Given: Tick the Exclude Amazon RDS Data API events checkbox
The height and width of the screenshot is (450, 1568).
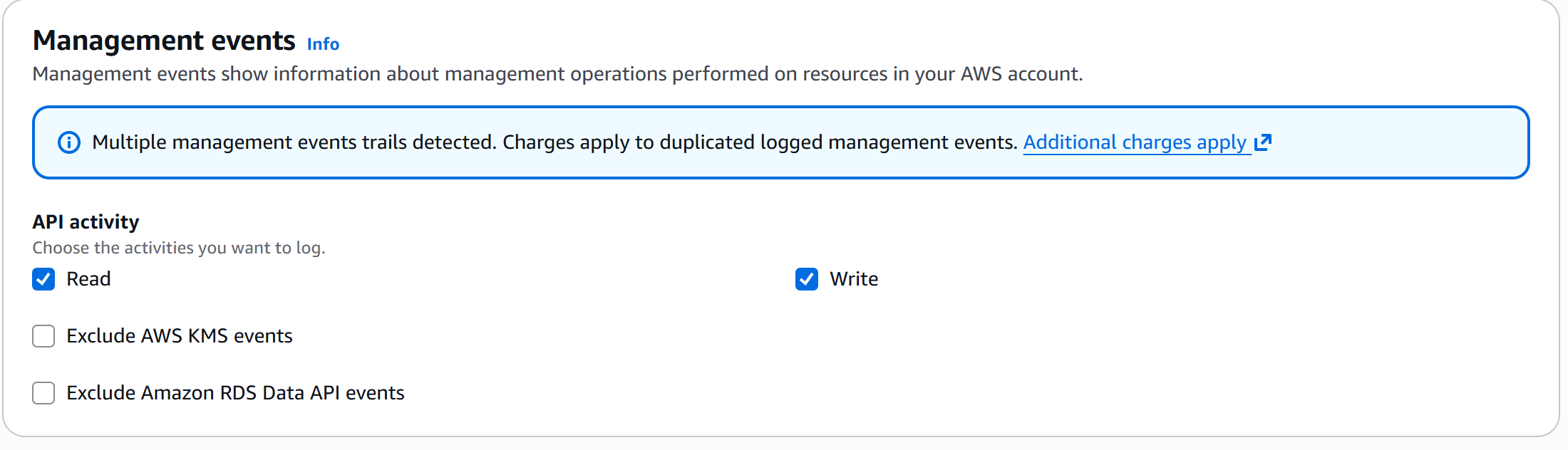Looking at the screenshot, I should (x=43, y=393).
